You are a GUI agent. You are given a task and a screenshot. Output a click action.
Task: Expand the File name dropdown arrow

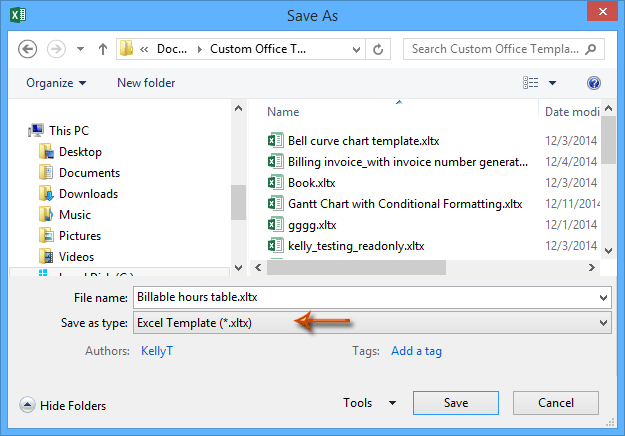pyautogui.click(x=603, y=298)
